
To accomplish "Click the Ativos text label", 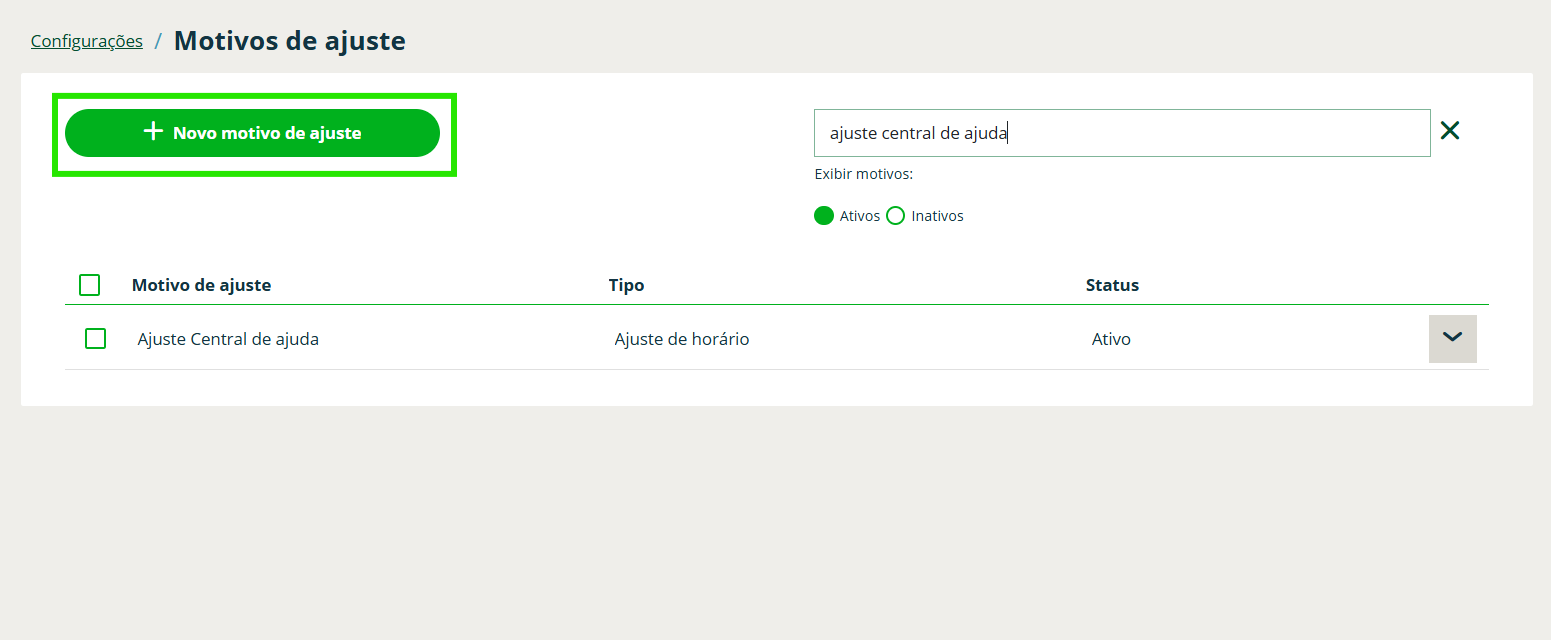I will 860,216.
